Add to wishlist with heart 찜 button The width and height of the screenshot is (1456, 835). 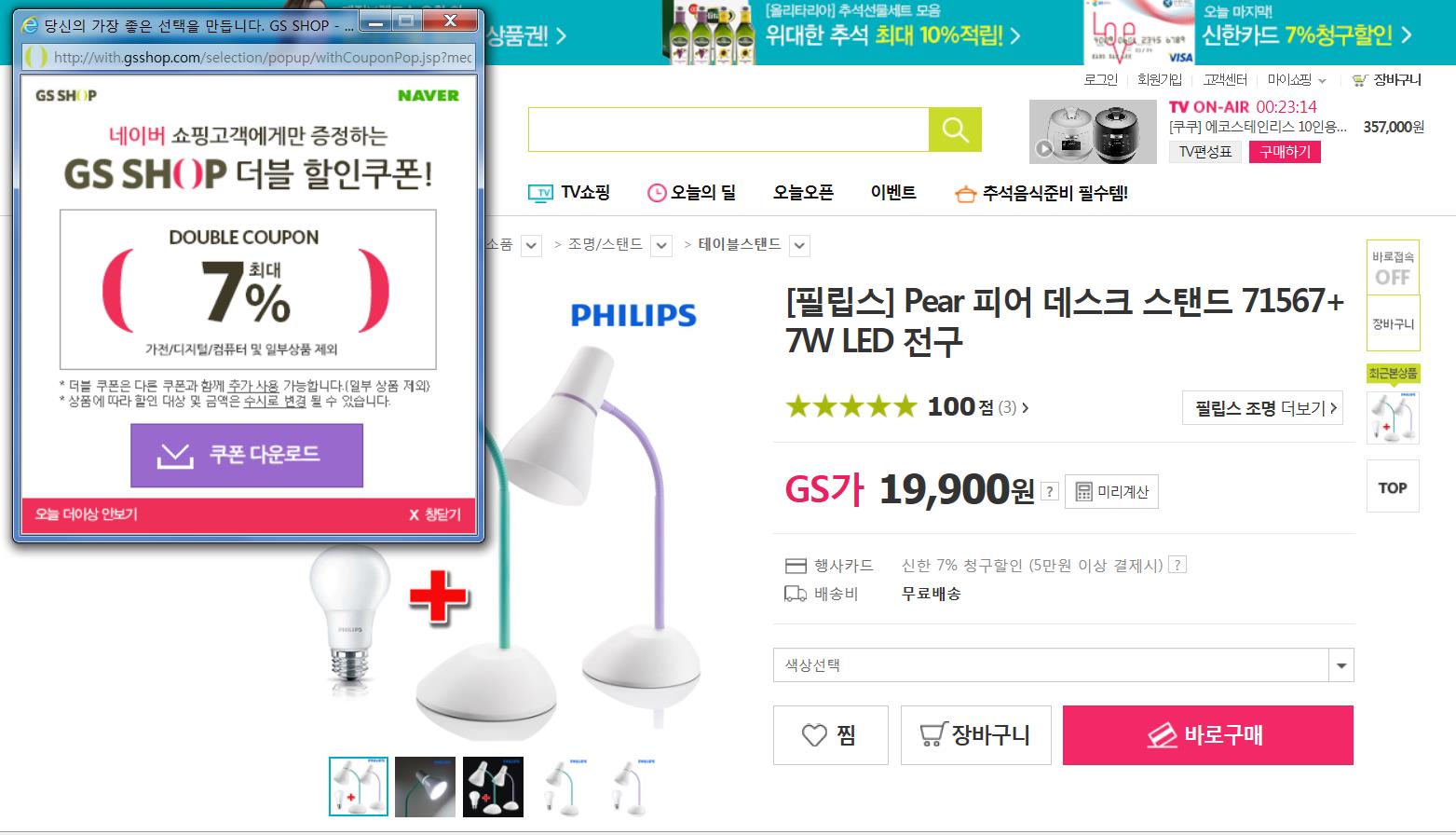(x=830, y=735)
